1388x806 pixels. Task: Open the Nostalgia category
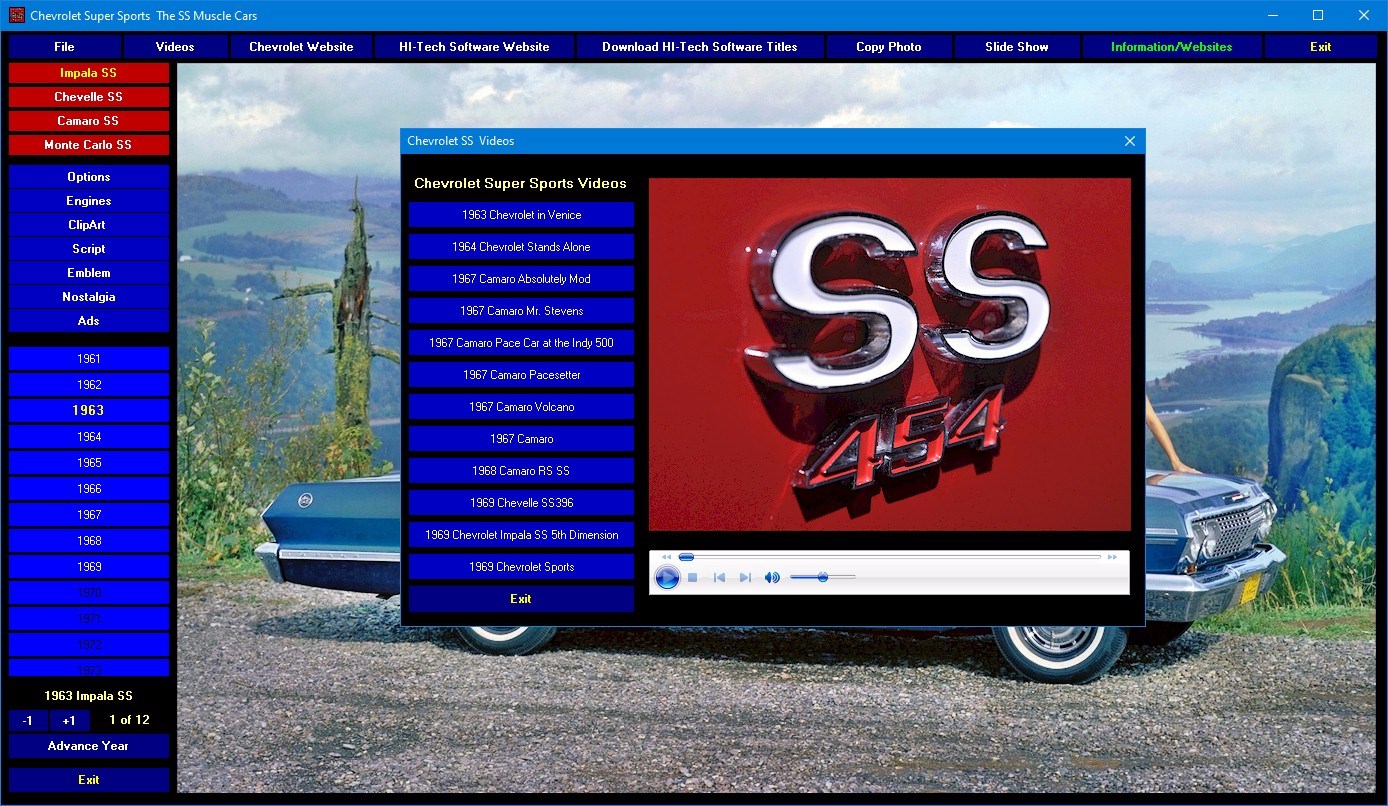click(89, 297)
